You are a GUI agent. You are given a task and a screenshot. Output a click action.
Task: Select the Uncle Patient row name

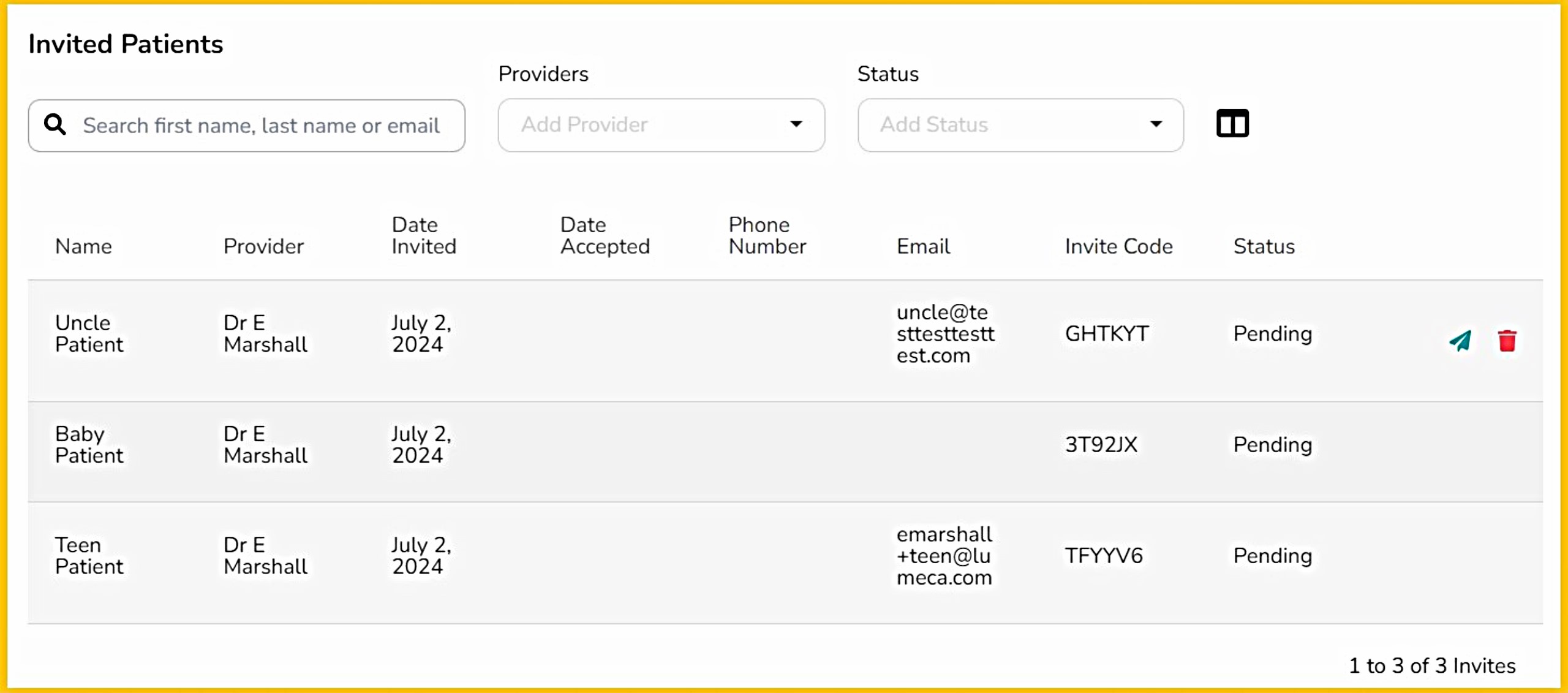point(89,334)
